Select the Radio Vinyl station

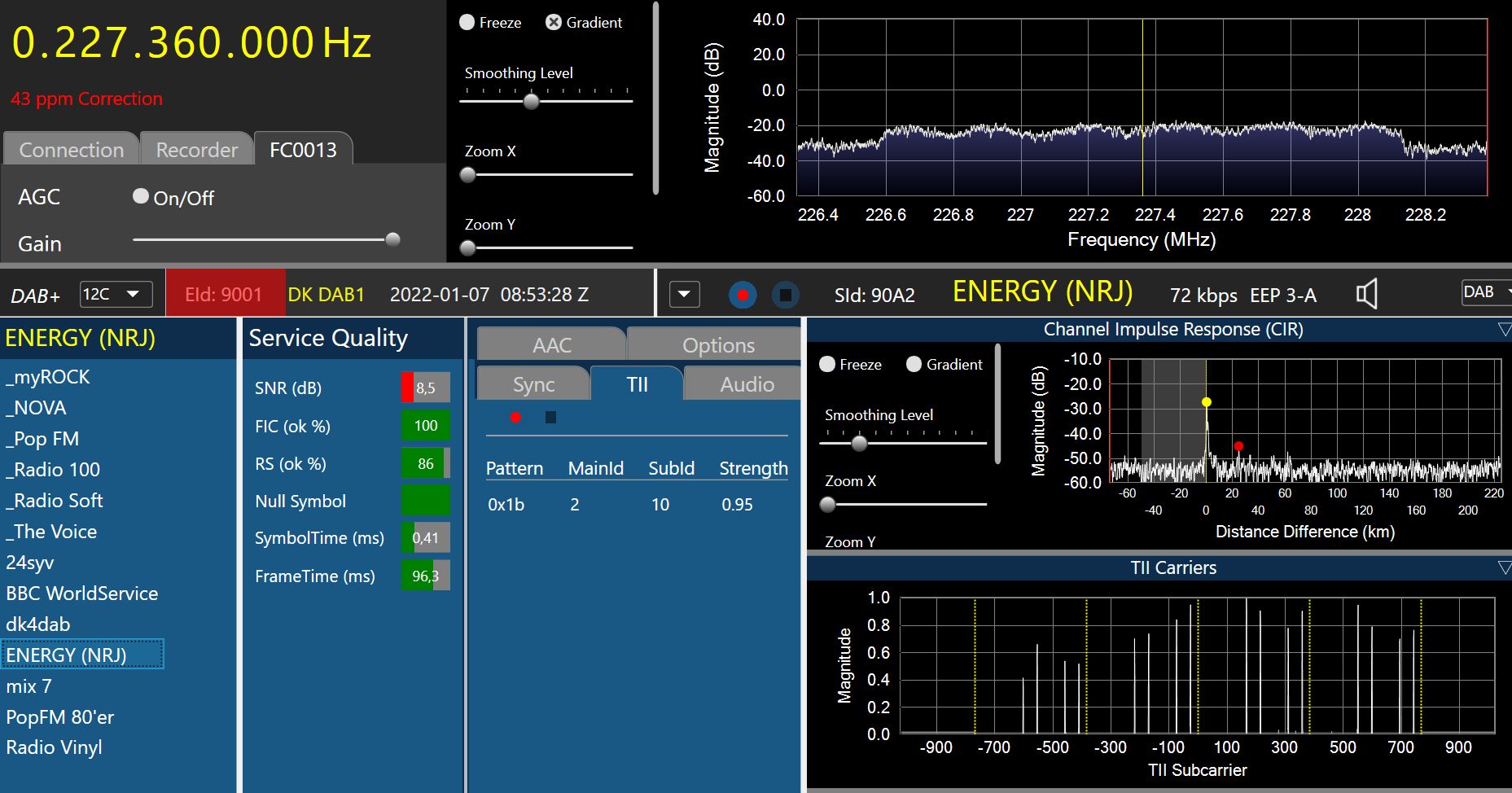click(55, 747)
